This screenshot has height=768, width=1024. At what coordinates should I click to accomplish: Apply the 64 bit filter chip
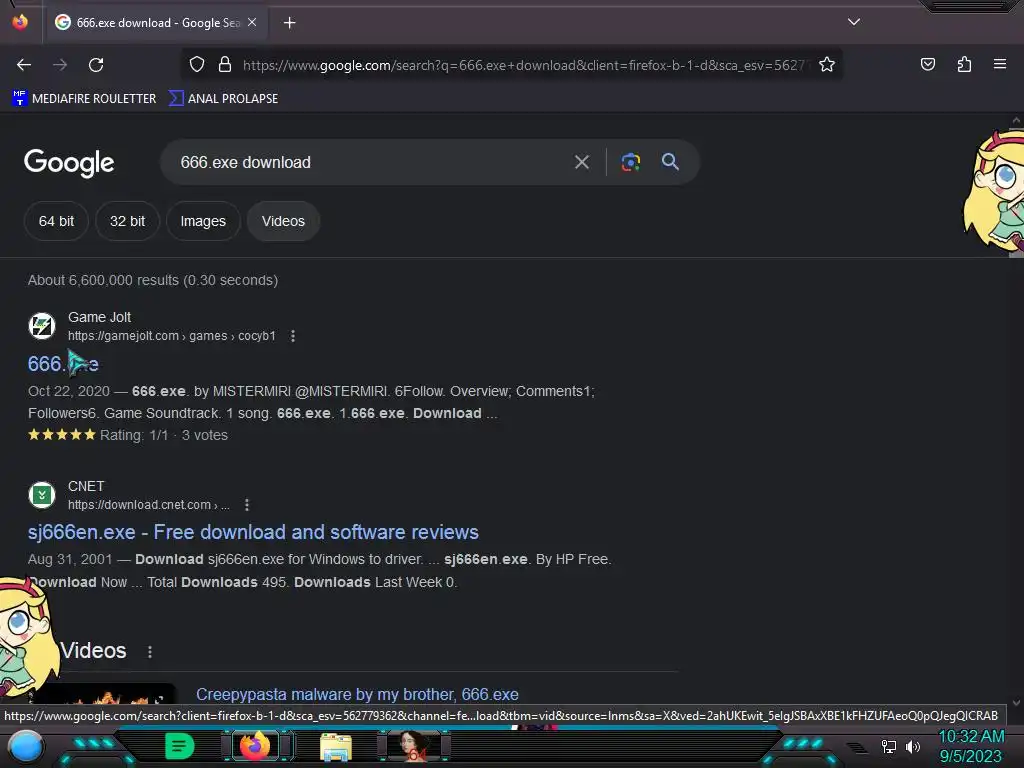pos(56,221)
